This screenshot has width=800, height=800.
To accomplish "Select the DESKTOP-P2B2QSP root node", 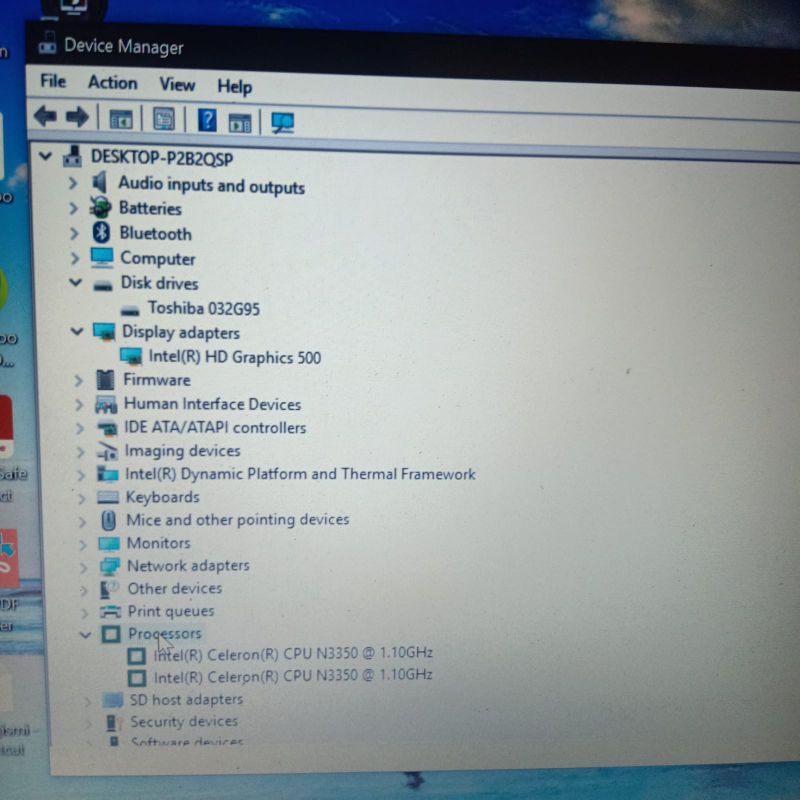I will pos(161,157).
